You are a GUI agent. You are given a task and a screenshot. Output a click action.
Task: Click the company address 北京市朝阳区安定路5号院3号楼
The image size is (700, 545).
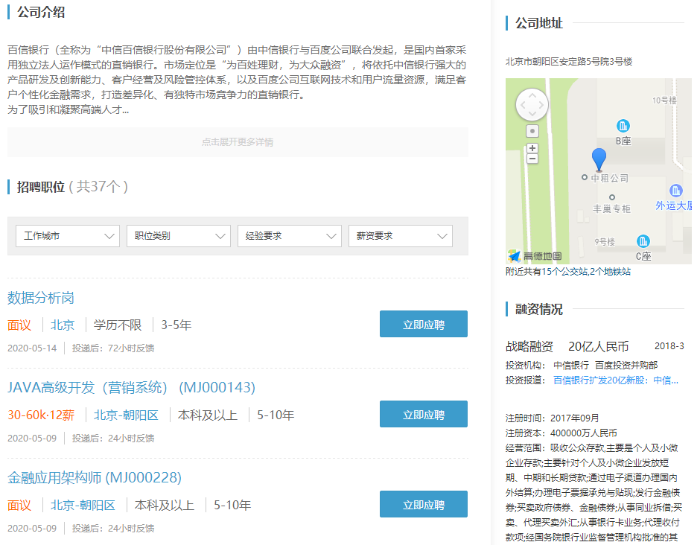pyautogui.click(x=569, y=62)
